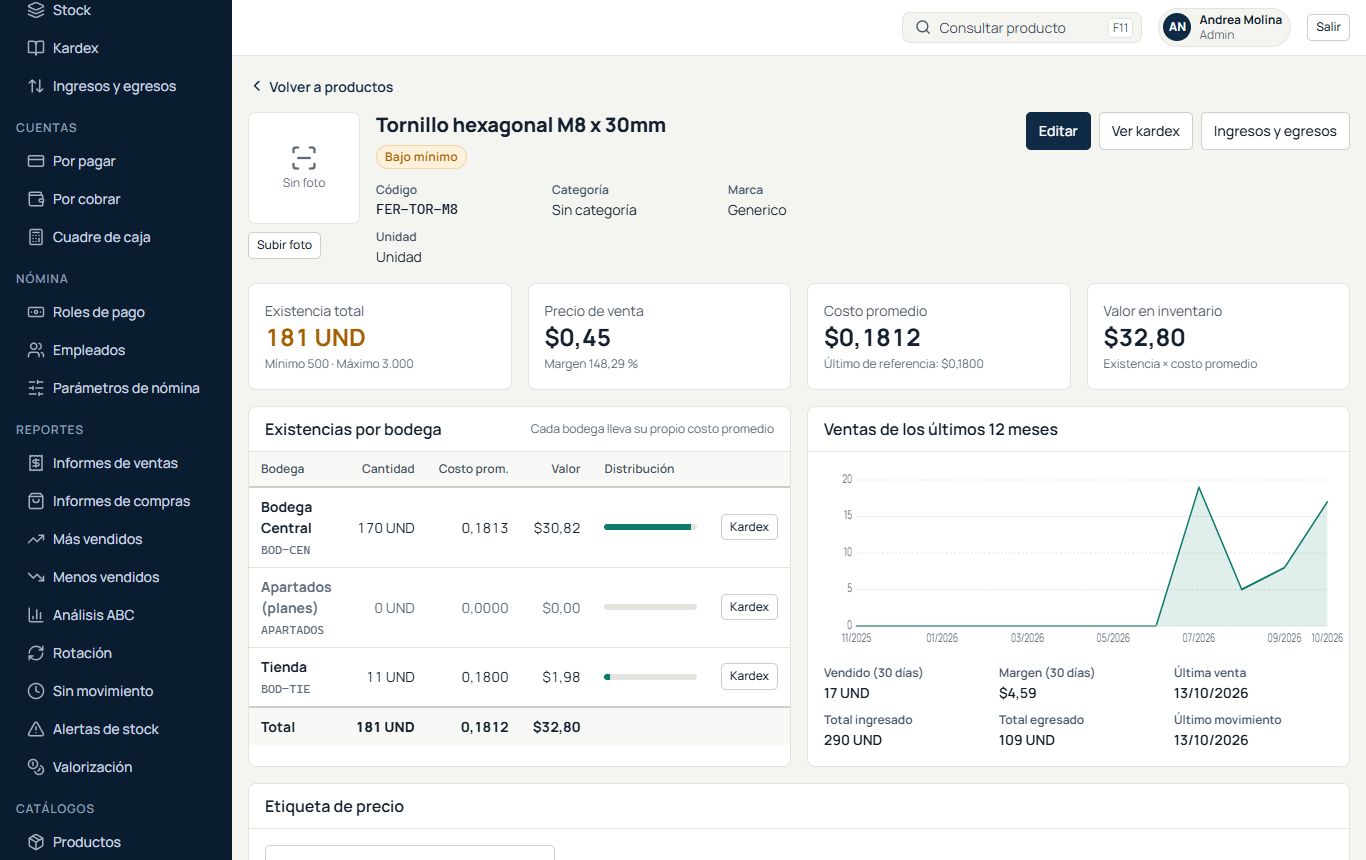Click the Alertas de stock warning icon
The image size is (1366, 860).
coord(36,729)
